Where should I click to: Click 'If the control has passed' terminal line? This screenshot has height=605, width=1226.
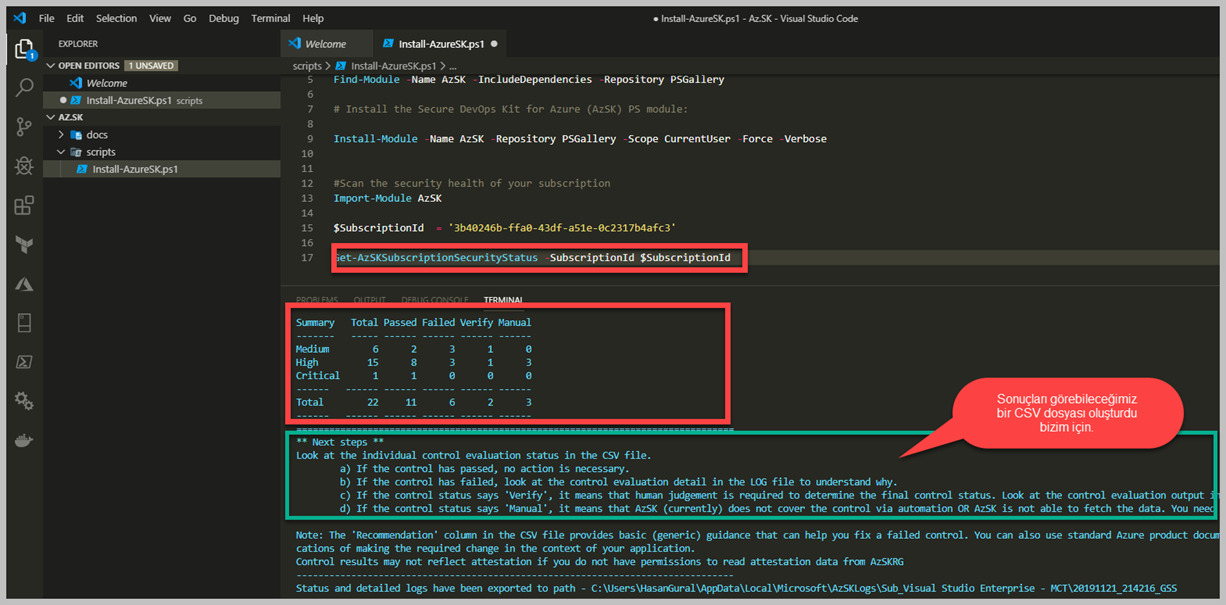484,468
